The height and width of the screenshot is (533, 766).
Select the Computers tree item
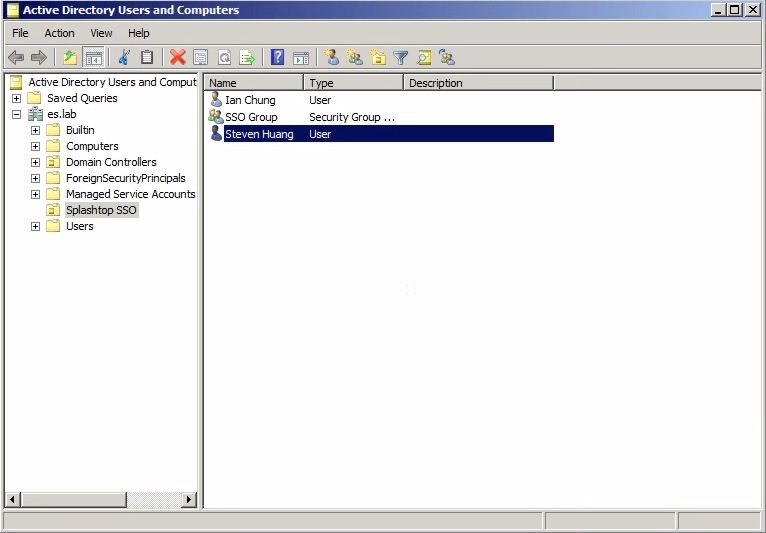click(92, 146)
